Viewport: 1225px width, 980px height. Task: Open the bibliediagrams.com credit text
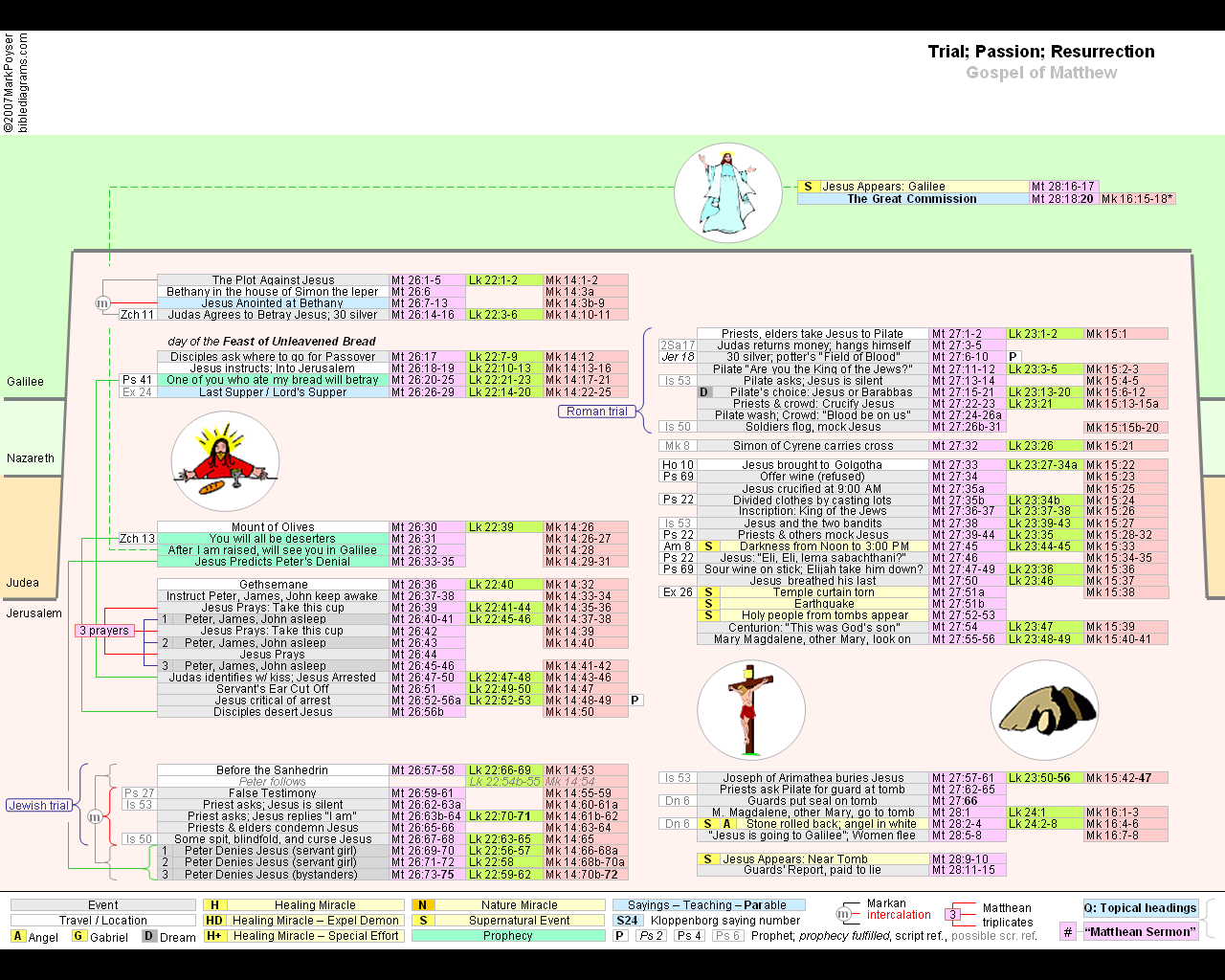(23, 82)
